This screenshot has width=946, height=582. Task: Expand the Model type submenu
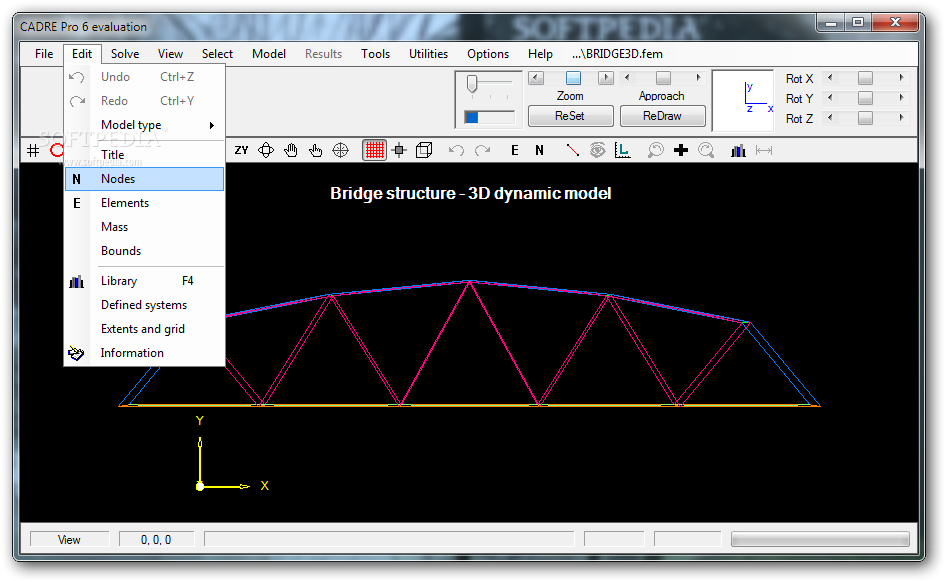pyautogui.click(x=144, y=125)
